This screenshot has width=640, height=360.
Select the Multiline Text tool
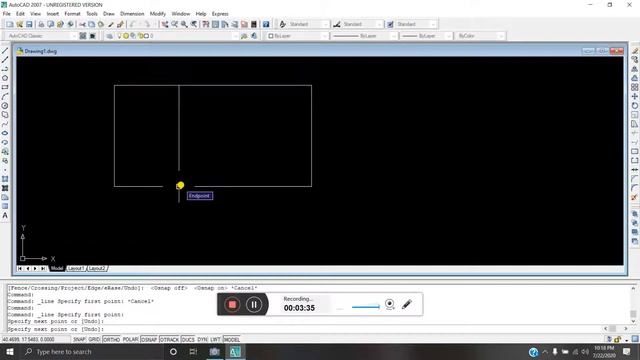click(5, 216)
